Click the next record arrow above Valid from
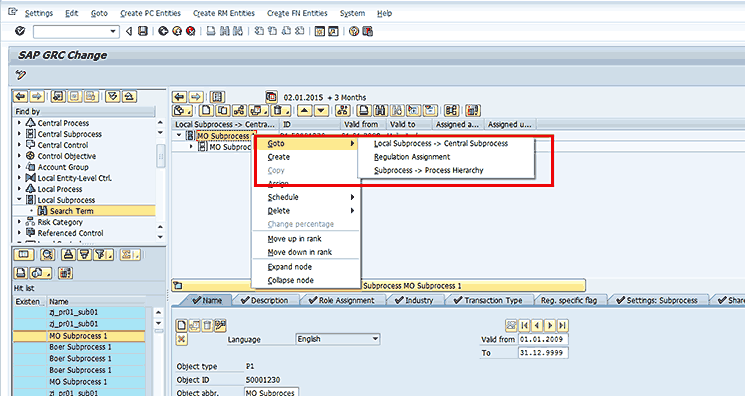Viewport: 745px width, 396px height. pos(550,325)
